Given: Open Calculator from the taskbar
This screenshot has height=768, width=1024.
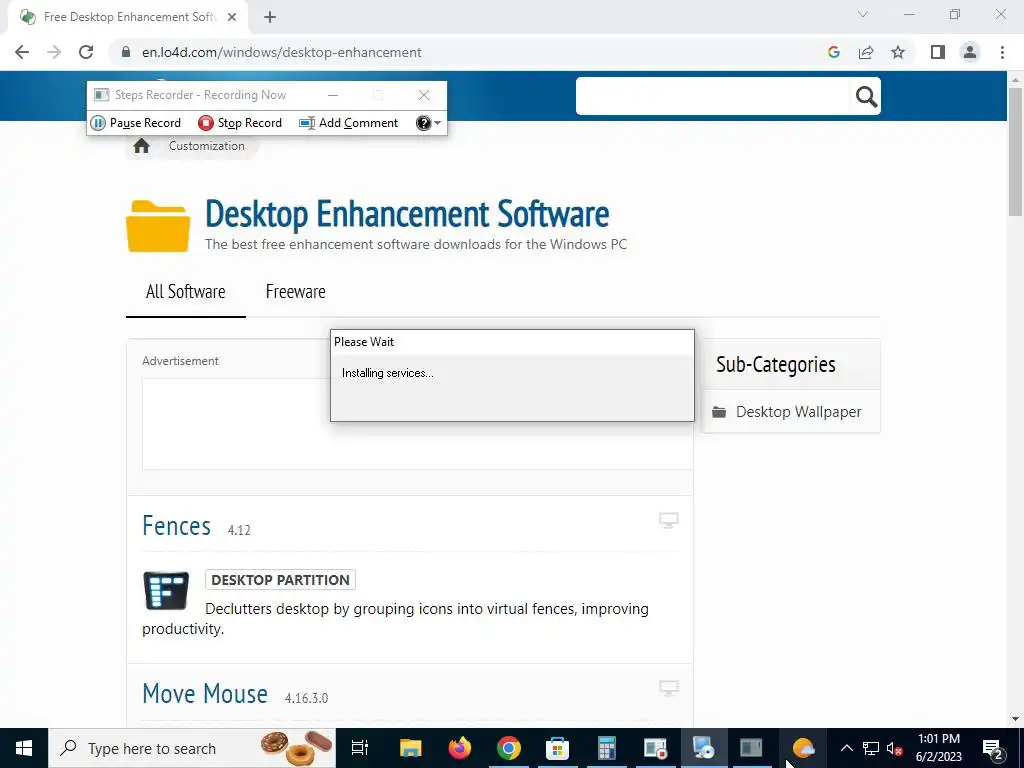Looking at the screenshot, I should [x=606, y=748].
